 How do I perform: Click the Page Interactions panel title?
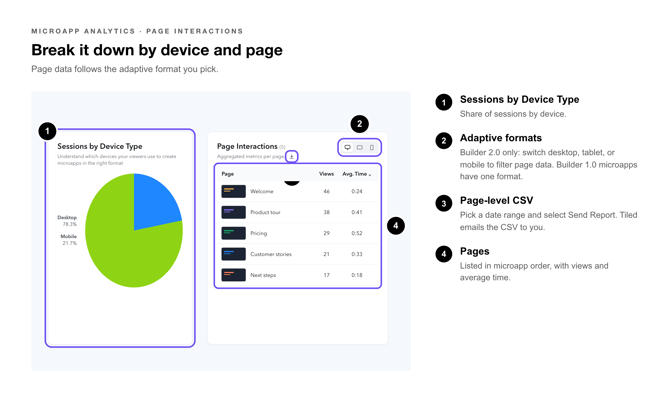247,146
